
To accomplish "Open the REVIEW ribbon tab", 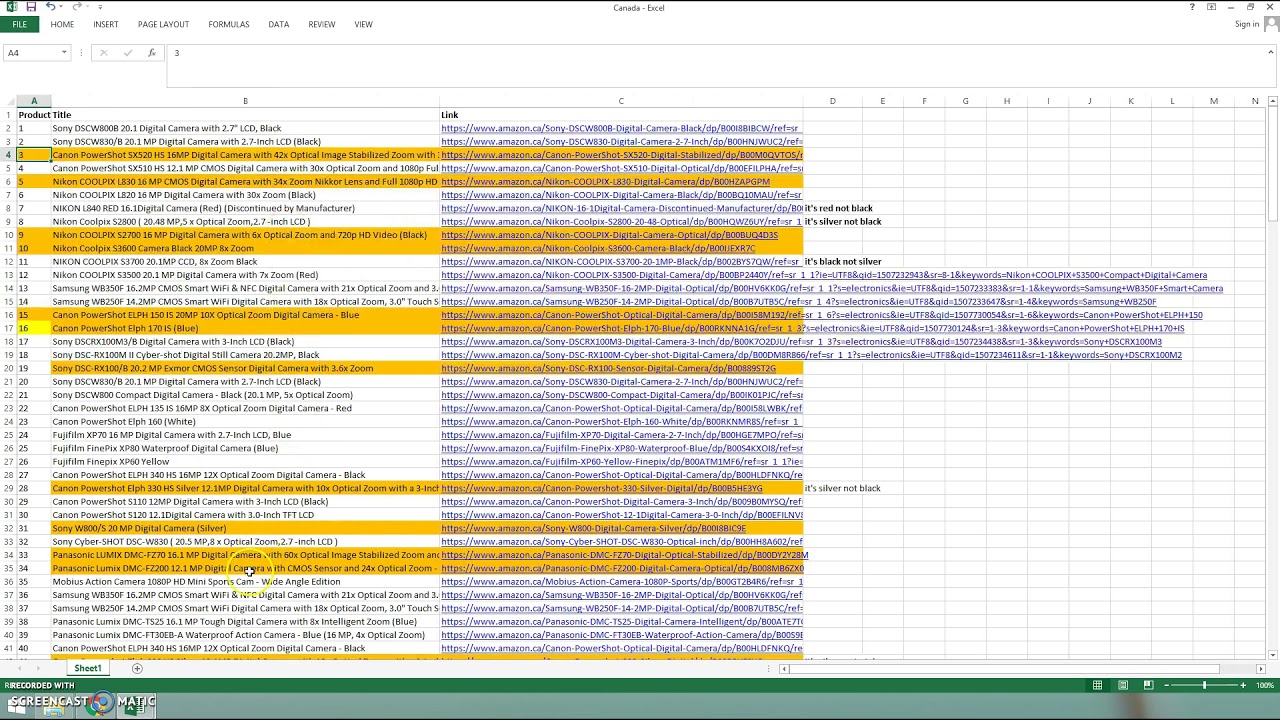I will 322,24.
